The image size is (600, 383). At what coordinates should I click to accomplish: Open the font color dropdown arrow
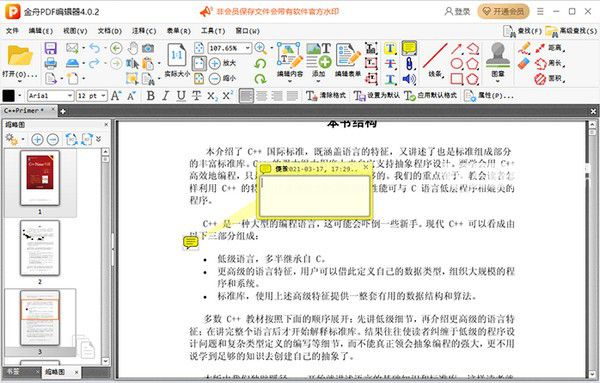pos(20,96)
